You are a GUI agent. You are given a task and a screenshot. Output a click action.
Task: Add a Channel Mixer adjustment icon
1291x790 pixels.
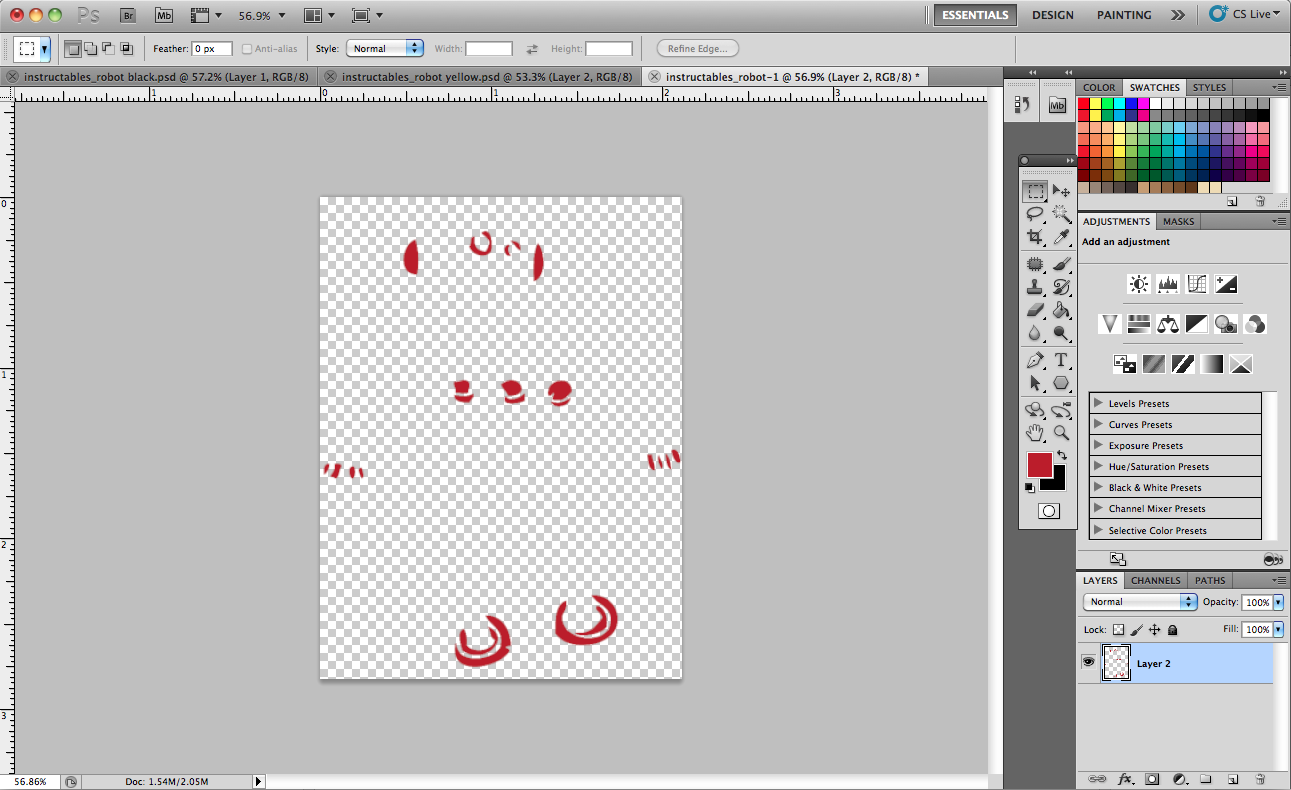click(1255, 324)
